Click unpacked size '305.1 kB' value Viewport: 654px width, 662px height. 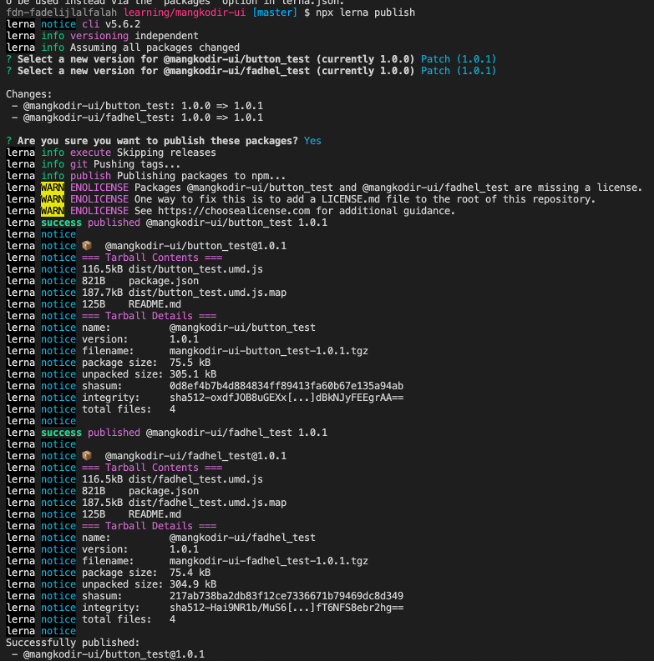click(193, 374)
